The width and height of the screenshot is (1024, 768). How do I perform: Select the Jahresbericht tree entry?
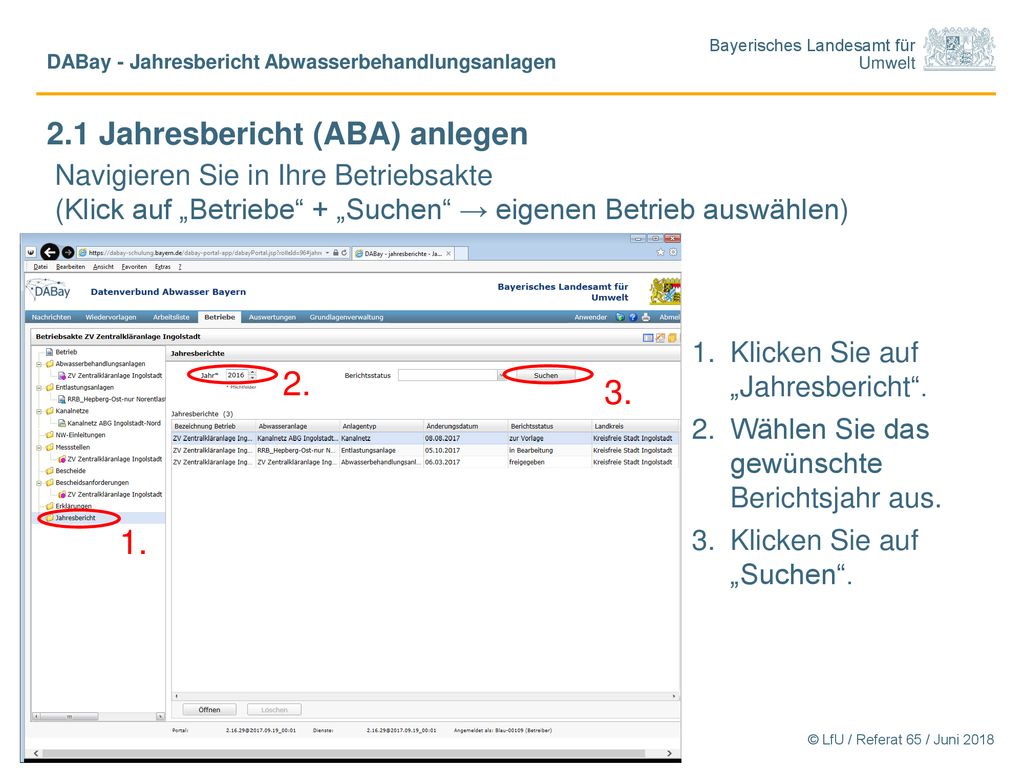pyautogui.click(x=75, y=519)
